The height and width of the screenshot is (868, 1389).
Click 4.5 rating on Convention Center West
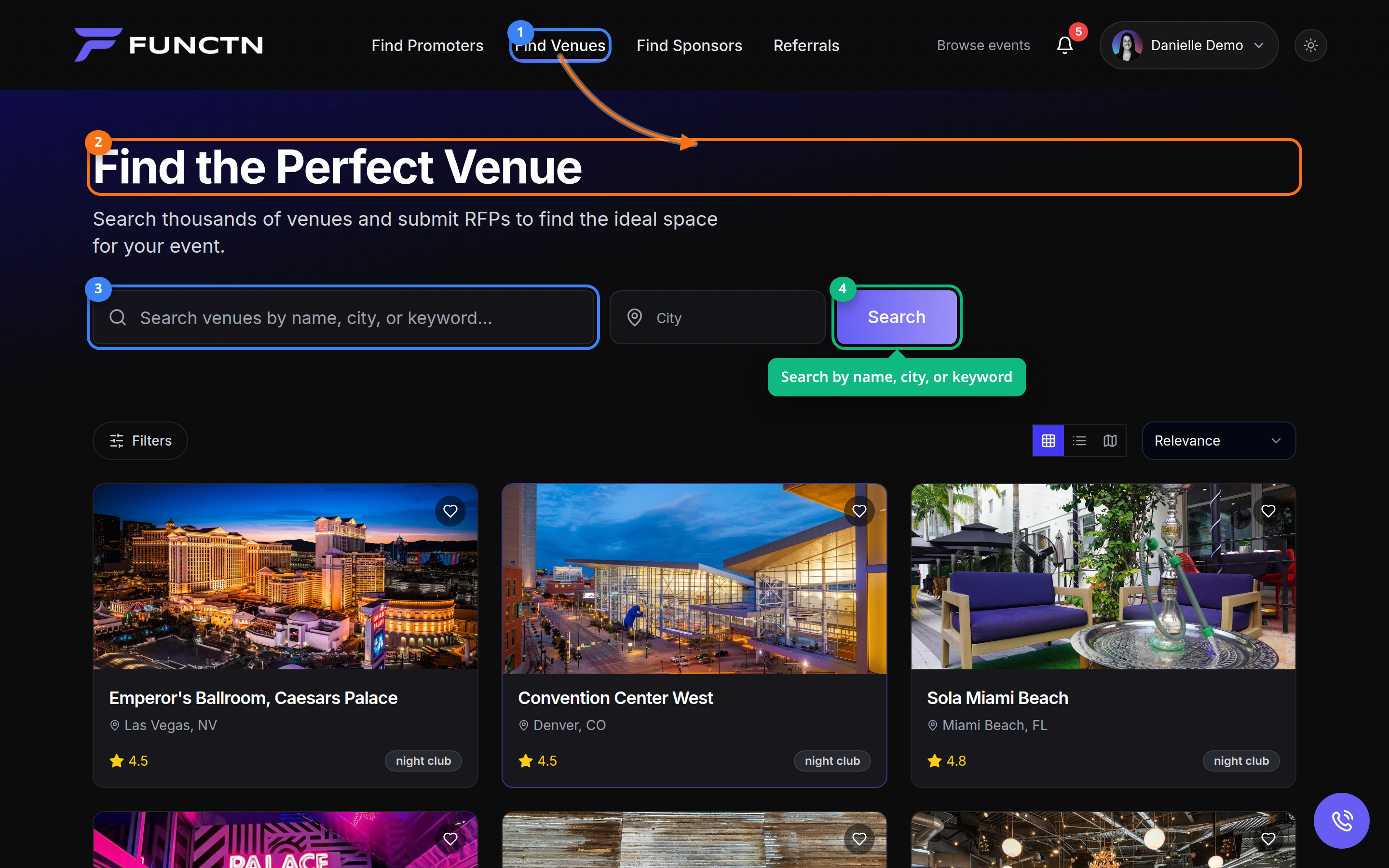point(537,760)
